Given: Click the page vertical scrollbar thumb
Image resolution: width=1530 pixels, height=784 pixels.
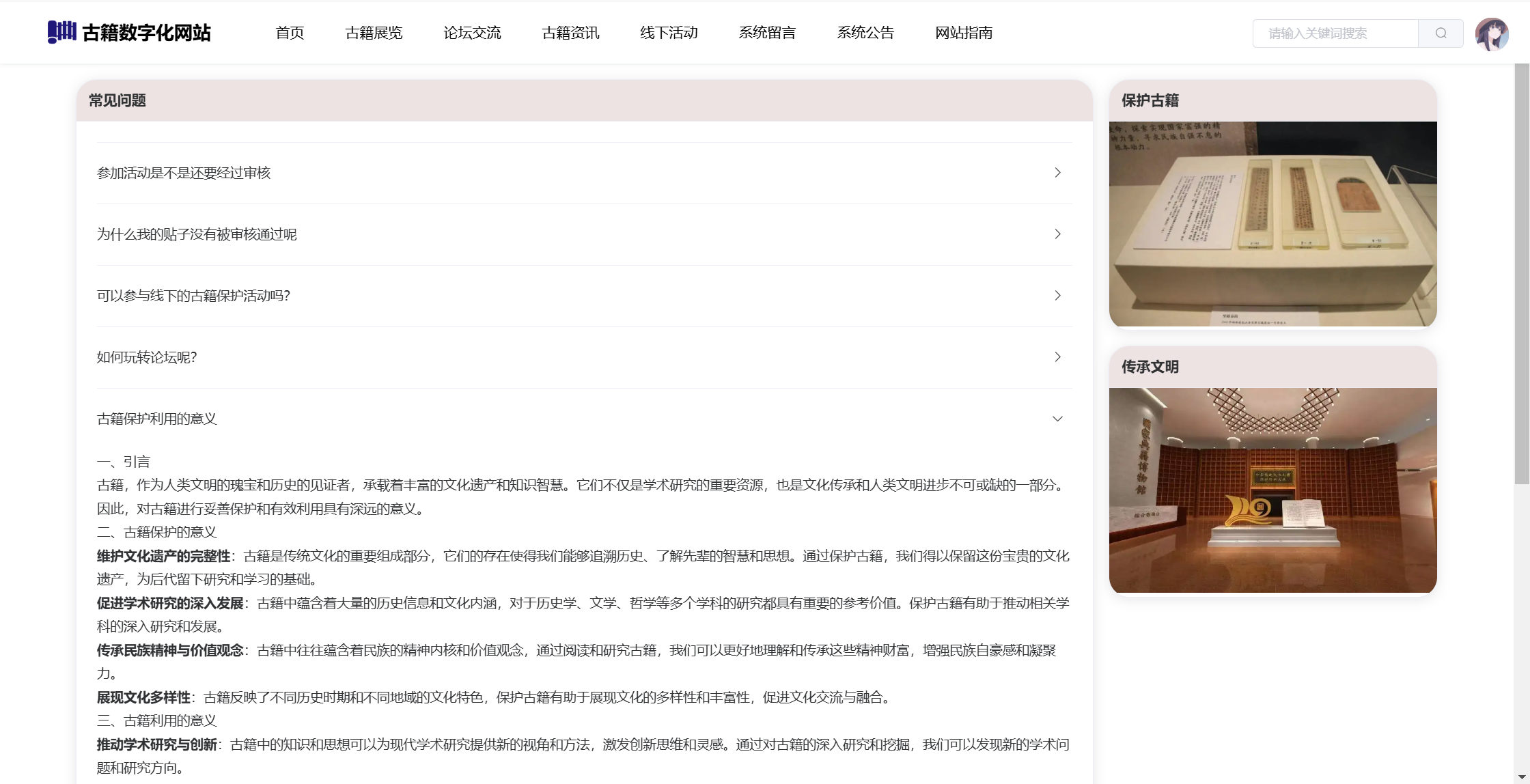Looking at the screenshot, I should click(1522, 273).
